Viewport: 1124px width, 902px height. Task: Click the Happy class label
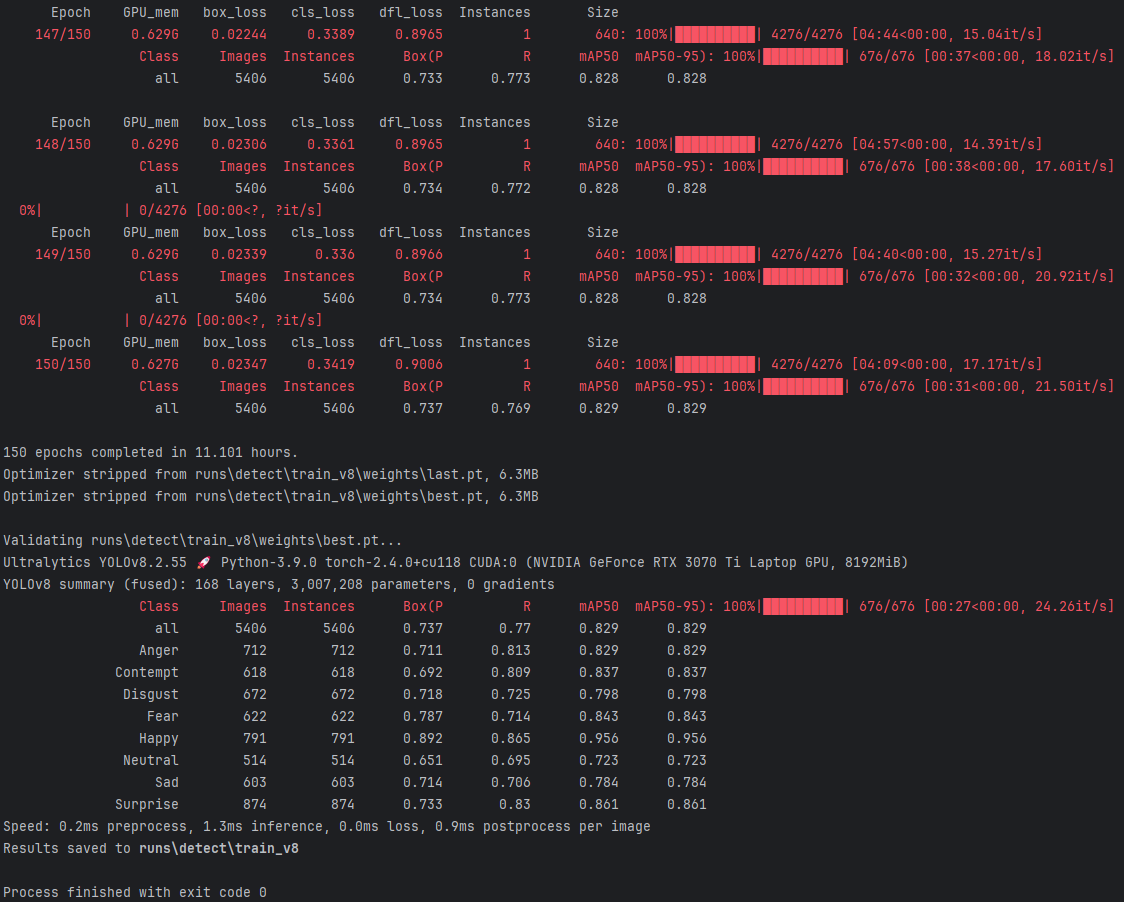coord(159,739)
